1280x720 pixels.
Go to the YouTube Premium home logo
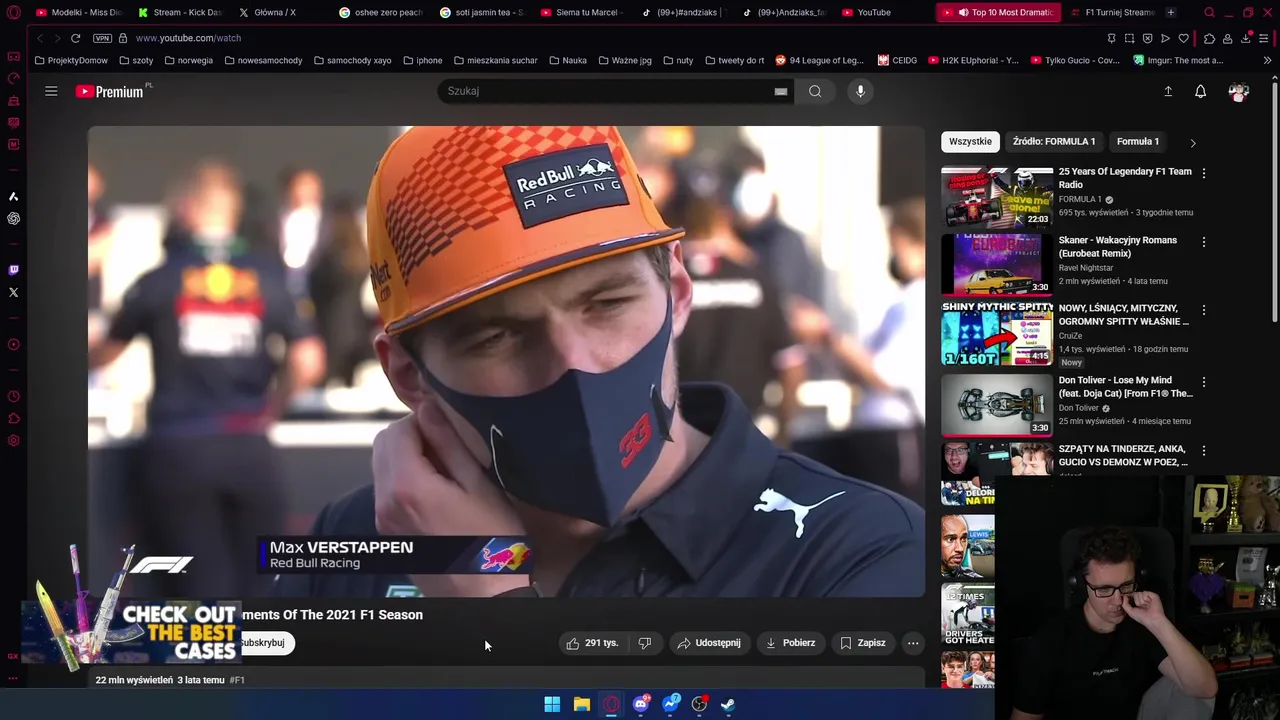pyautogui.click(x=112, y=91)
